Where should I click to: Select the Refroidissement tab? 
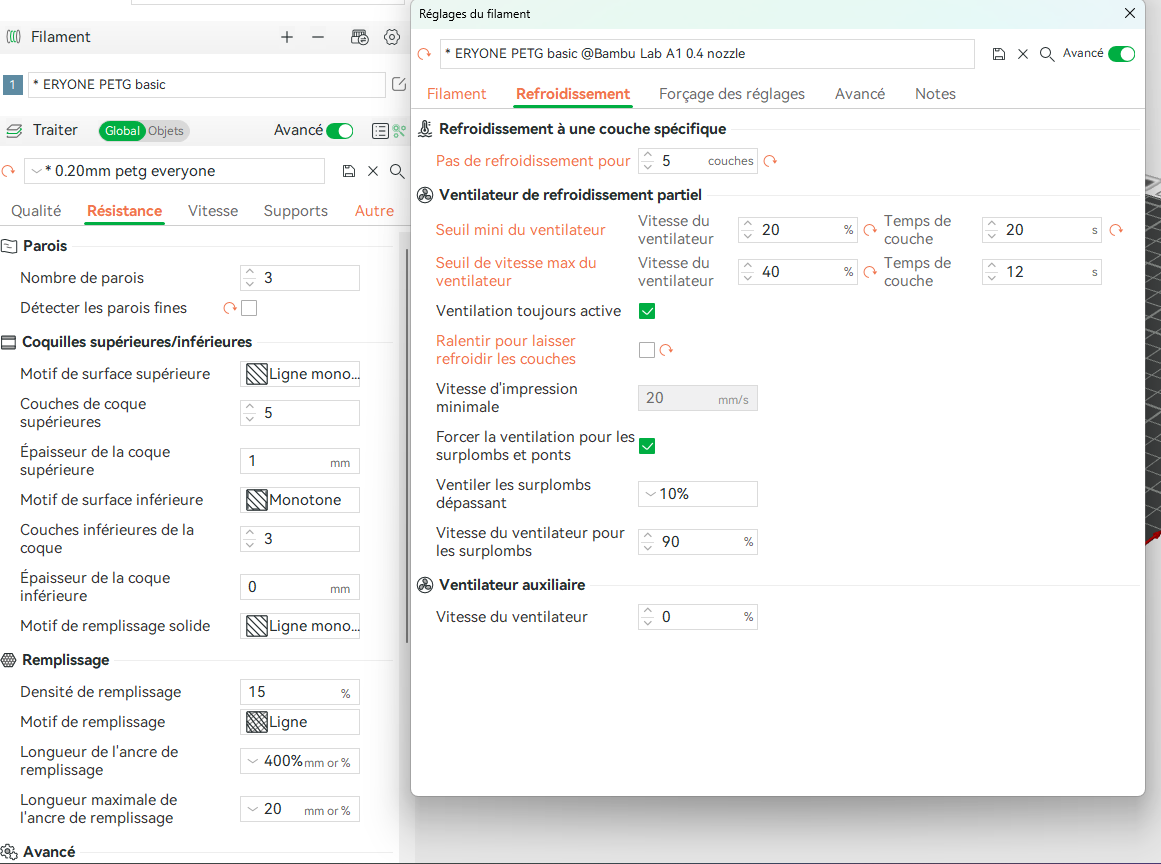click(573, 94)
